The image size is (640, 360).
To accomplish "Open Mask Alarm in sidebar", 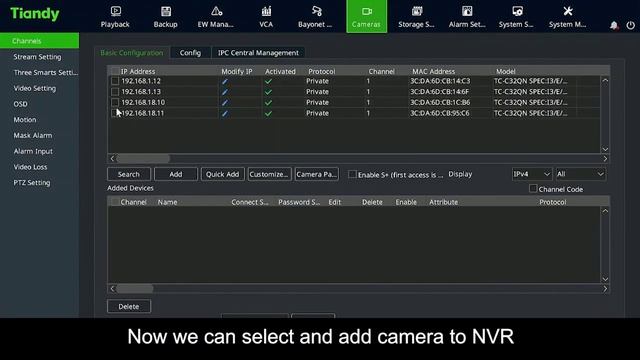I will click(x=33, y=136).
